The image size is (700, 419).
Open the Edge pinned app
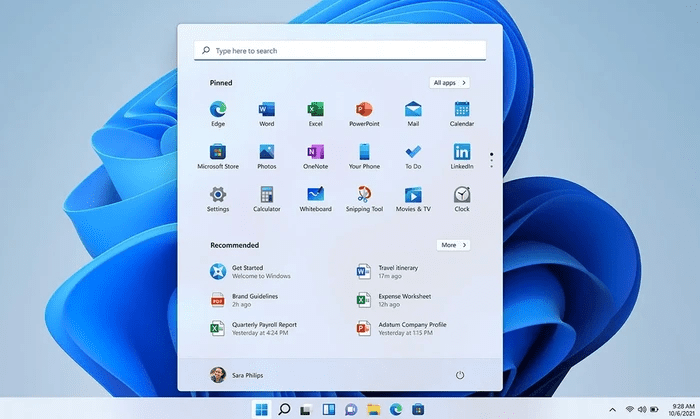pyautogui.click(x=218, y=114)
